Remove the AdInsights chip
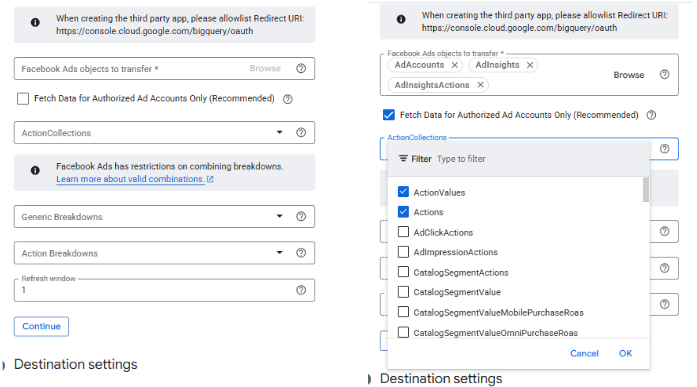The width and height of the screenshot is (697, 387). point(530,65)
